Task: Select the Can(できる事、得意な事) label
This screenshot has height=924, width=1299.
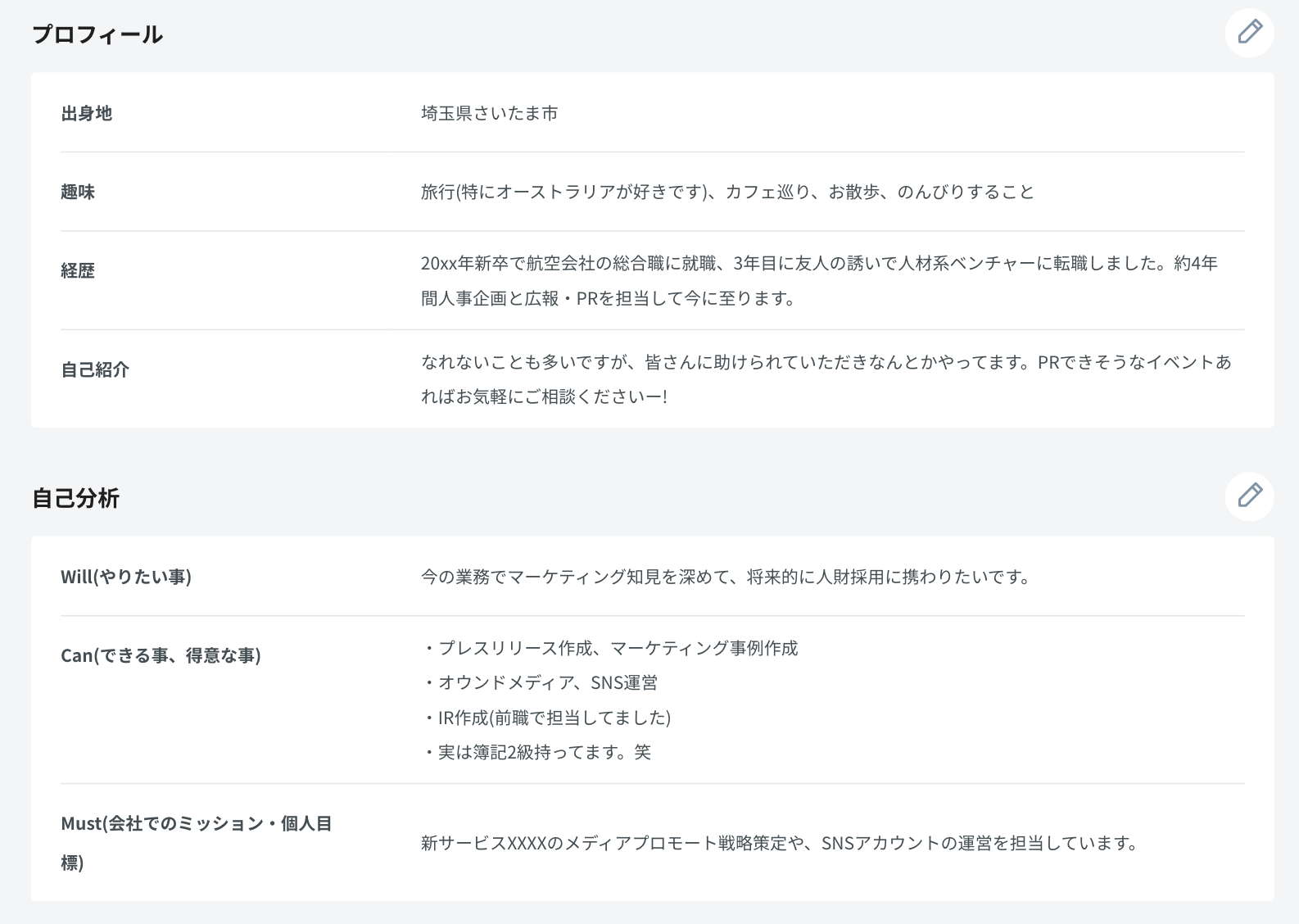Action: click(x=161, y=655)
